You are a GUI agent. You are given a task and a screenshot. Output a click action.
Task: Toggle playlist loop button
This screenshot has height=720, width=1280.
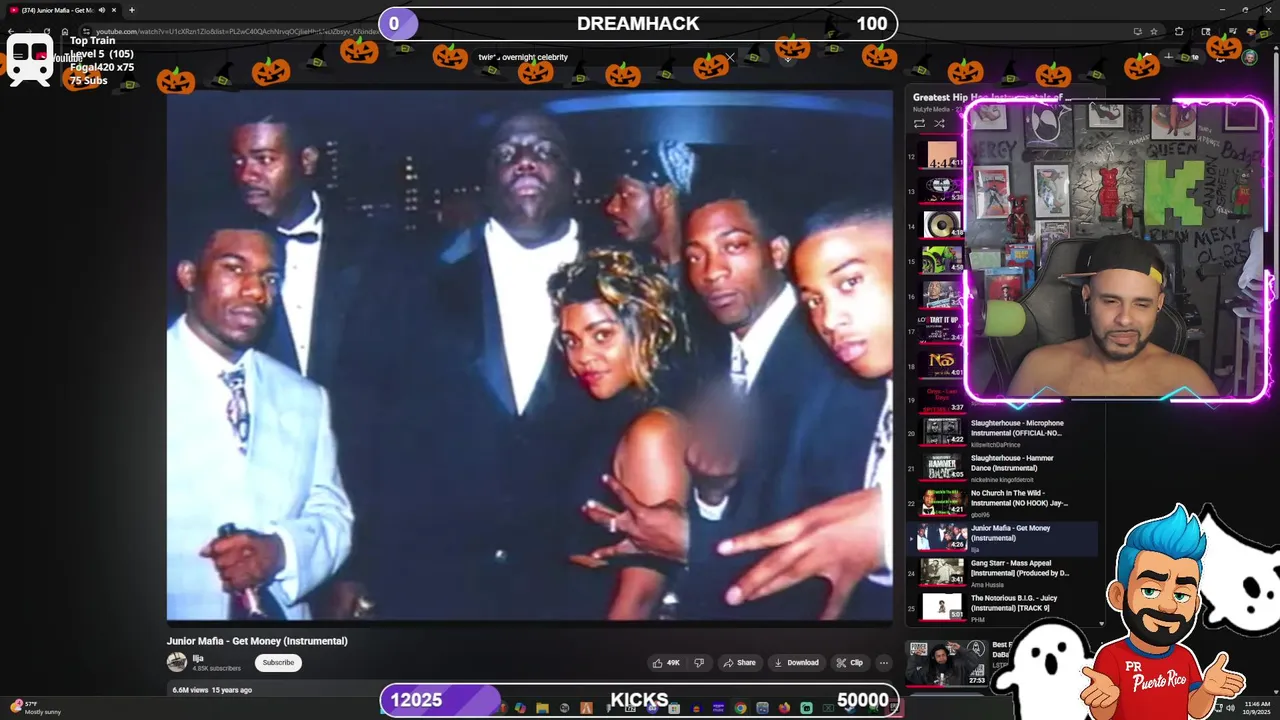pos(919,123)
